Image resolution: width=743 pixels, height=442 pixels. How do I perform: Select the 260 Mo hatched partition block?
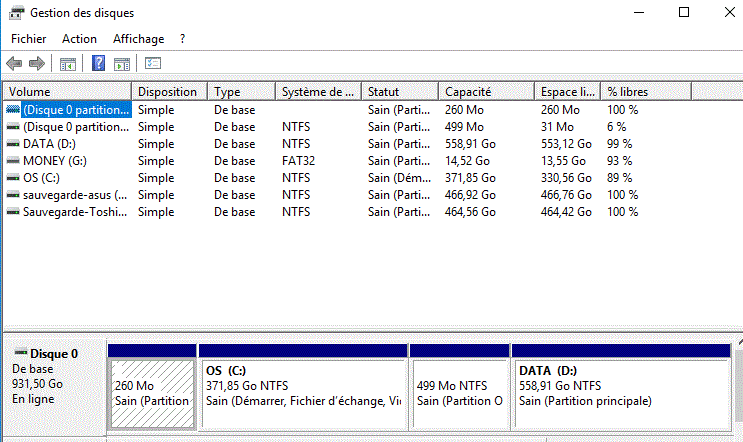[x=152, y=393]
